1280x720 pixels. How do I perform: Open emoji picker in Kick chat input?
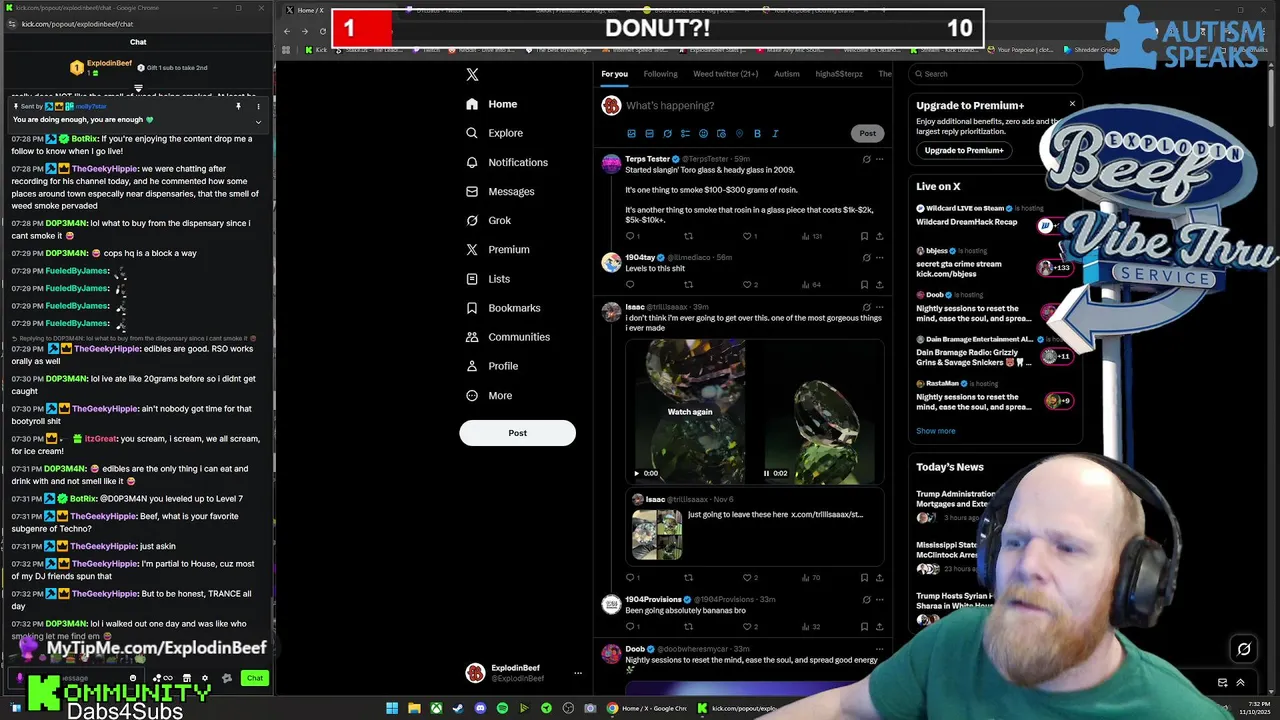tap(132, 678)
